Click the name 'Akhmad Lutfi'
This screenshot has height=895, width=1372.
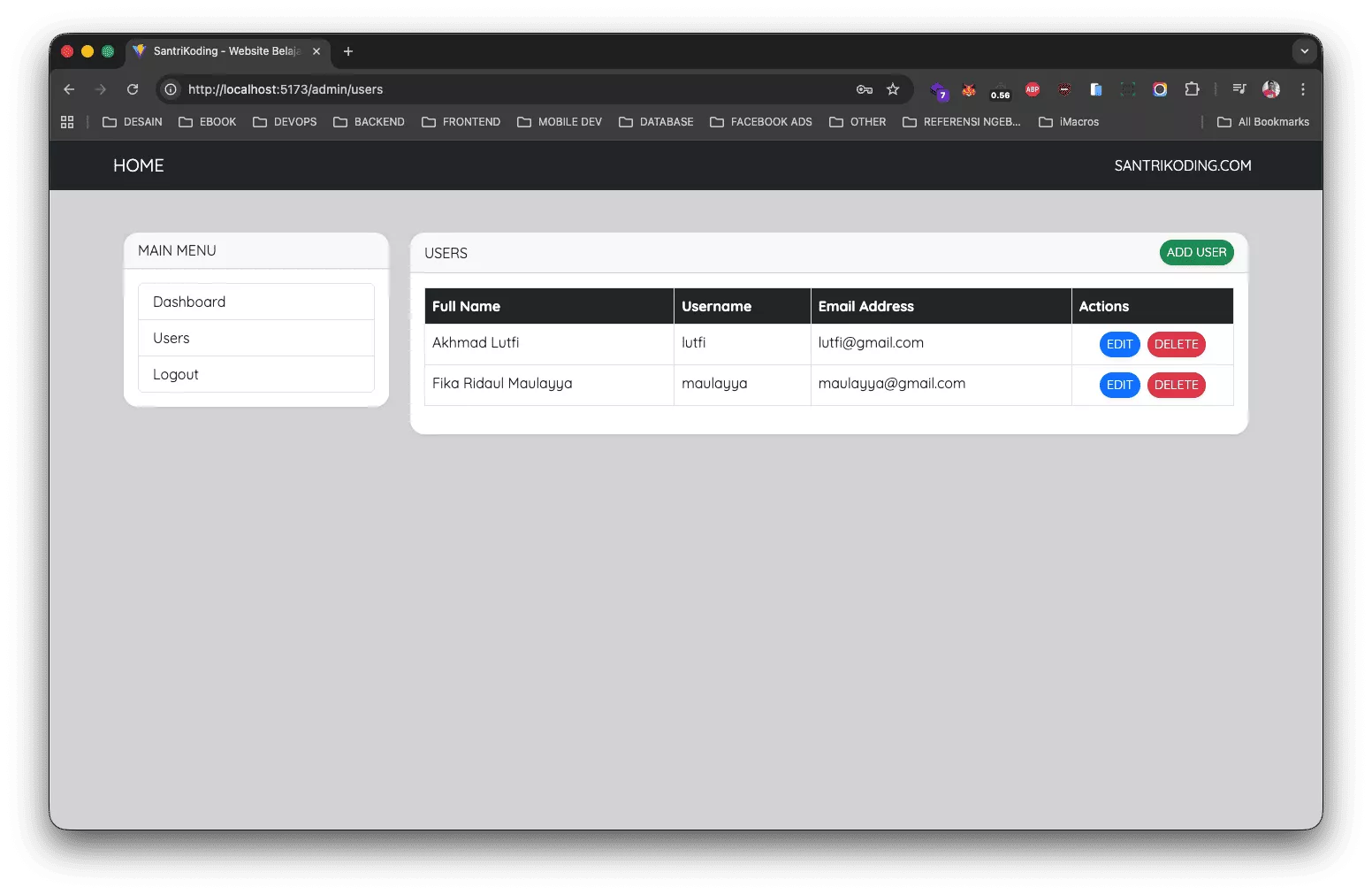coord(476,342)
